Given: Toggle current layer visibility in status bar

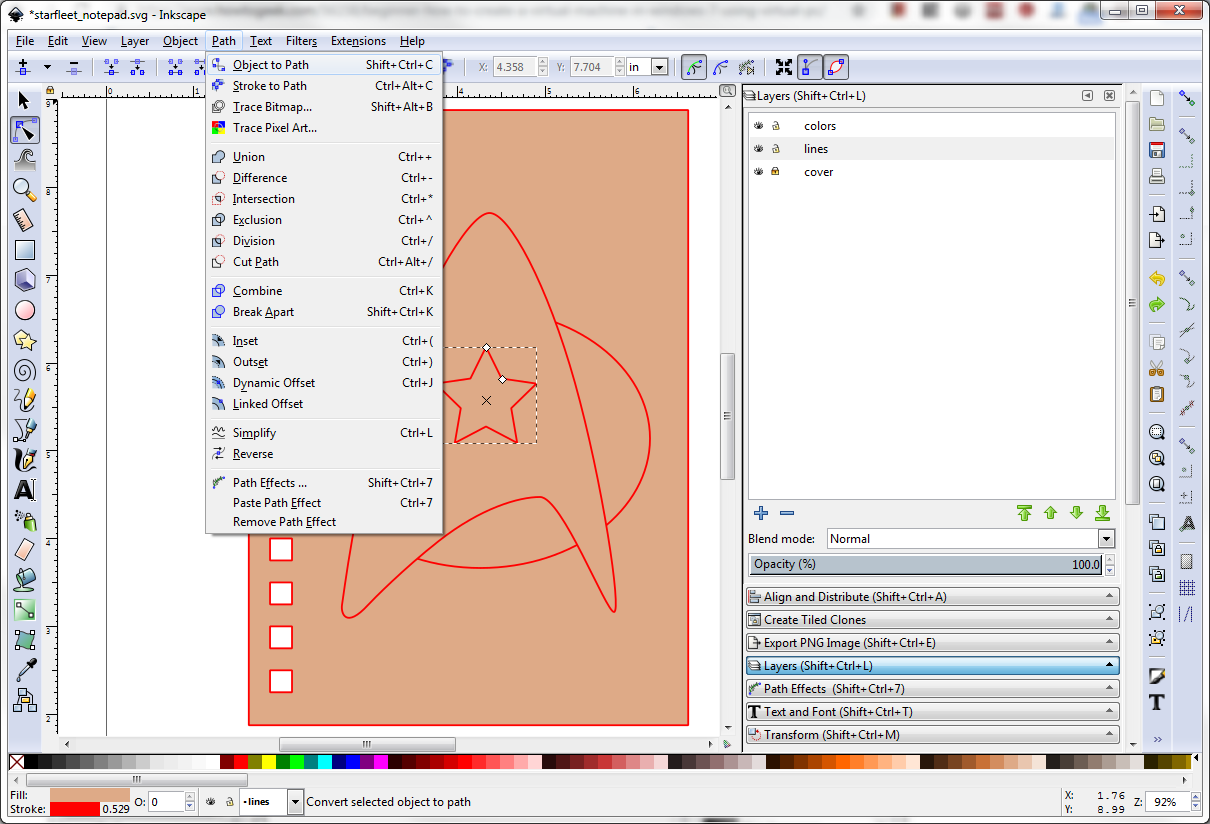Looking at the screenshot, I should click(211, 801).
